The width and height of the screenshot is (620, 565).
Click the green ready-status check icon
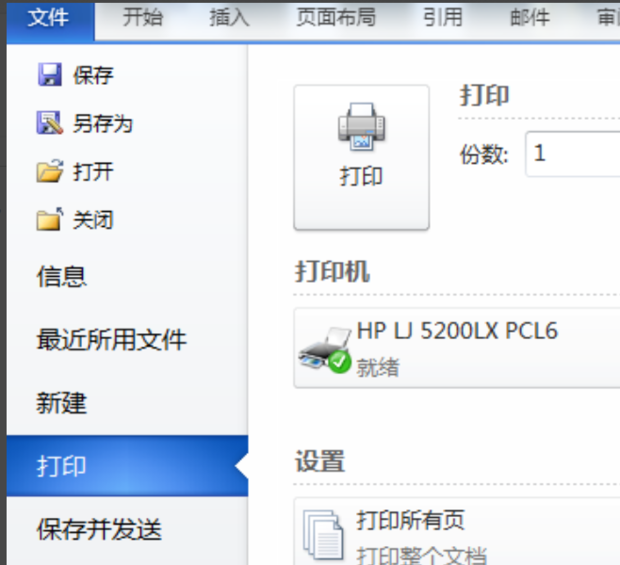339,362
